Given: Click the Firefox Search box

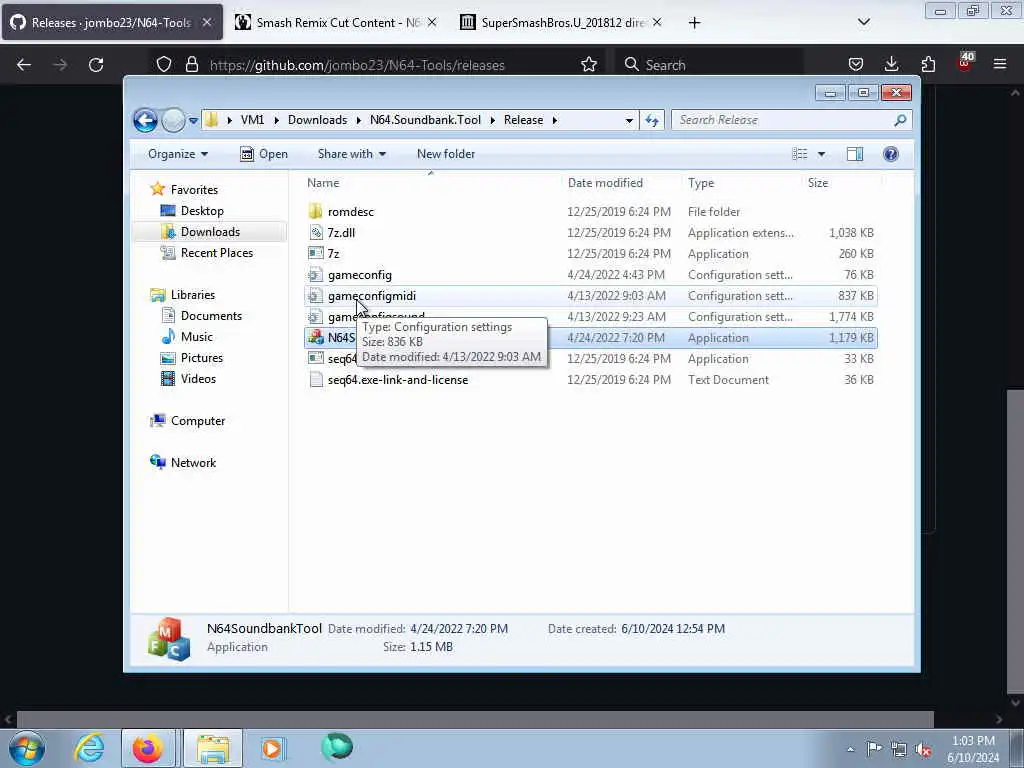Looking at the screenshot, I should pyautogui.click(x=709, y=65).
